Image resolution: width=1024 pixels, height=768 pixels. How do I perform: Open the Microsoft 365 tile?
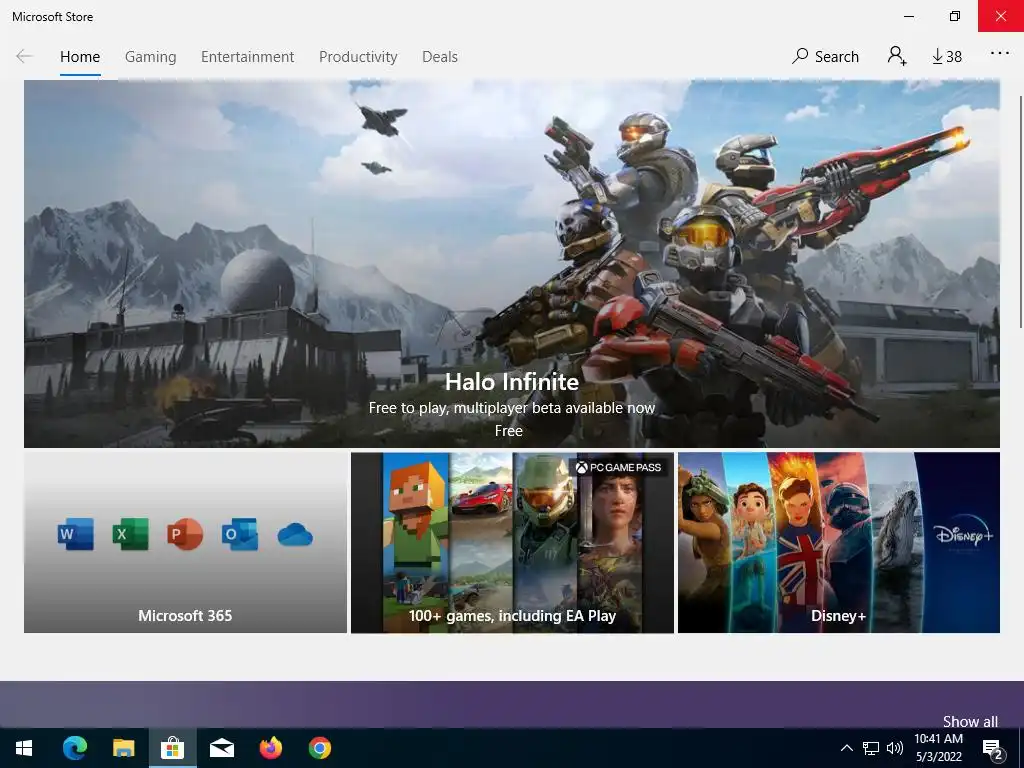185,542
